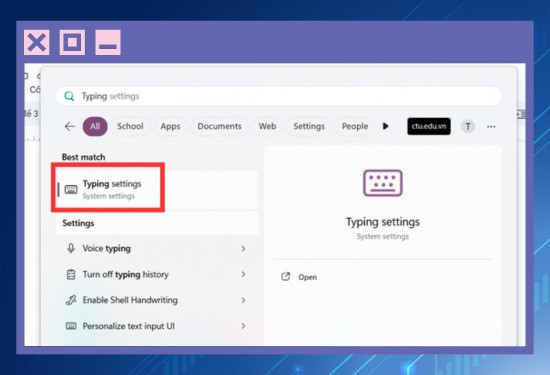
Task: Show more filters with the play arrow
Action: coord(385,126)
